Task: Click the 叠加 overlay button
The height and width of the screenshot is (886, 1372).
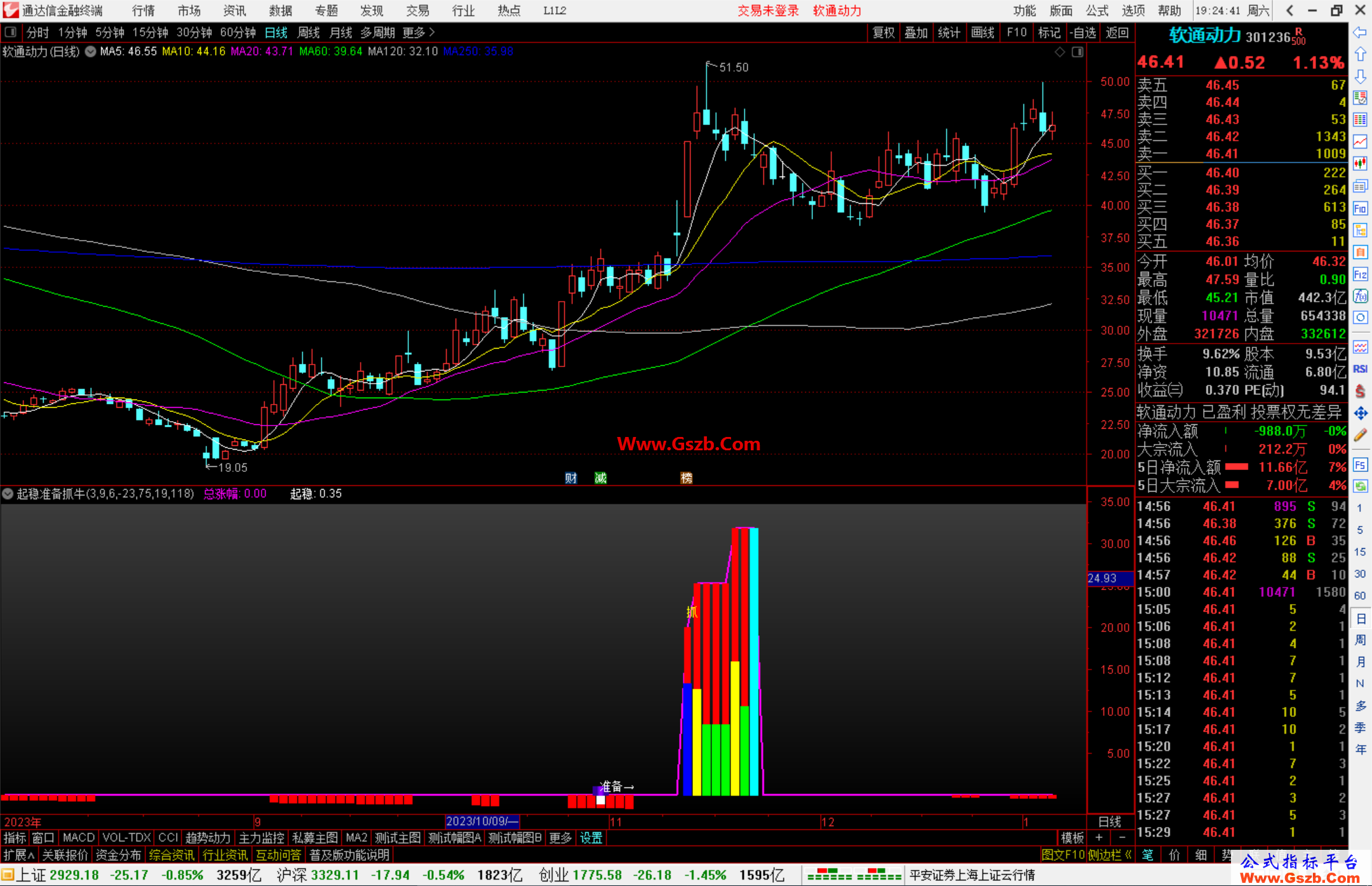Action: [x=916, y=32]
